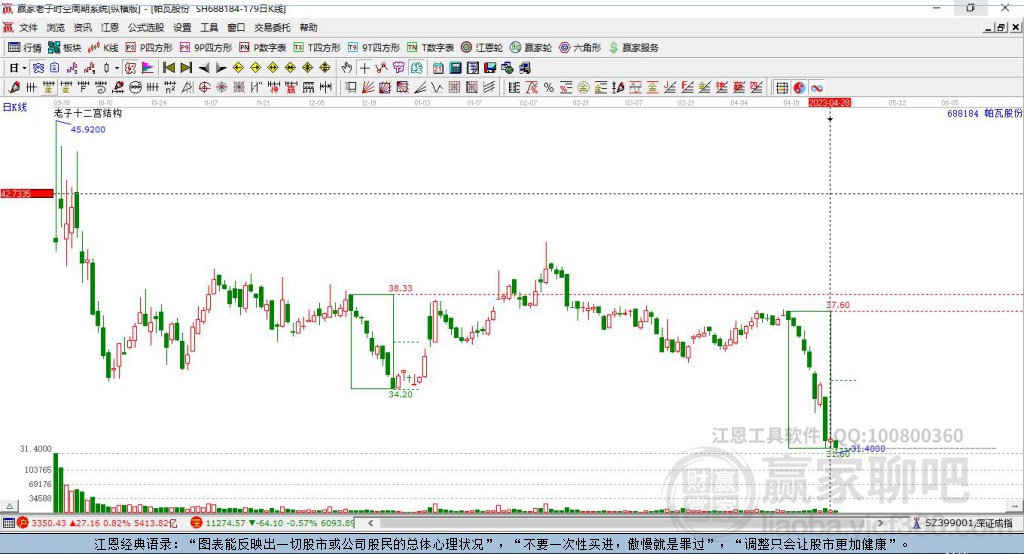The height and width of the screenshot is (554, 1024).
Task: Expand the 日 period dropdown
Action: click(24, 68)
